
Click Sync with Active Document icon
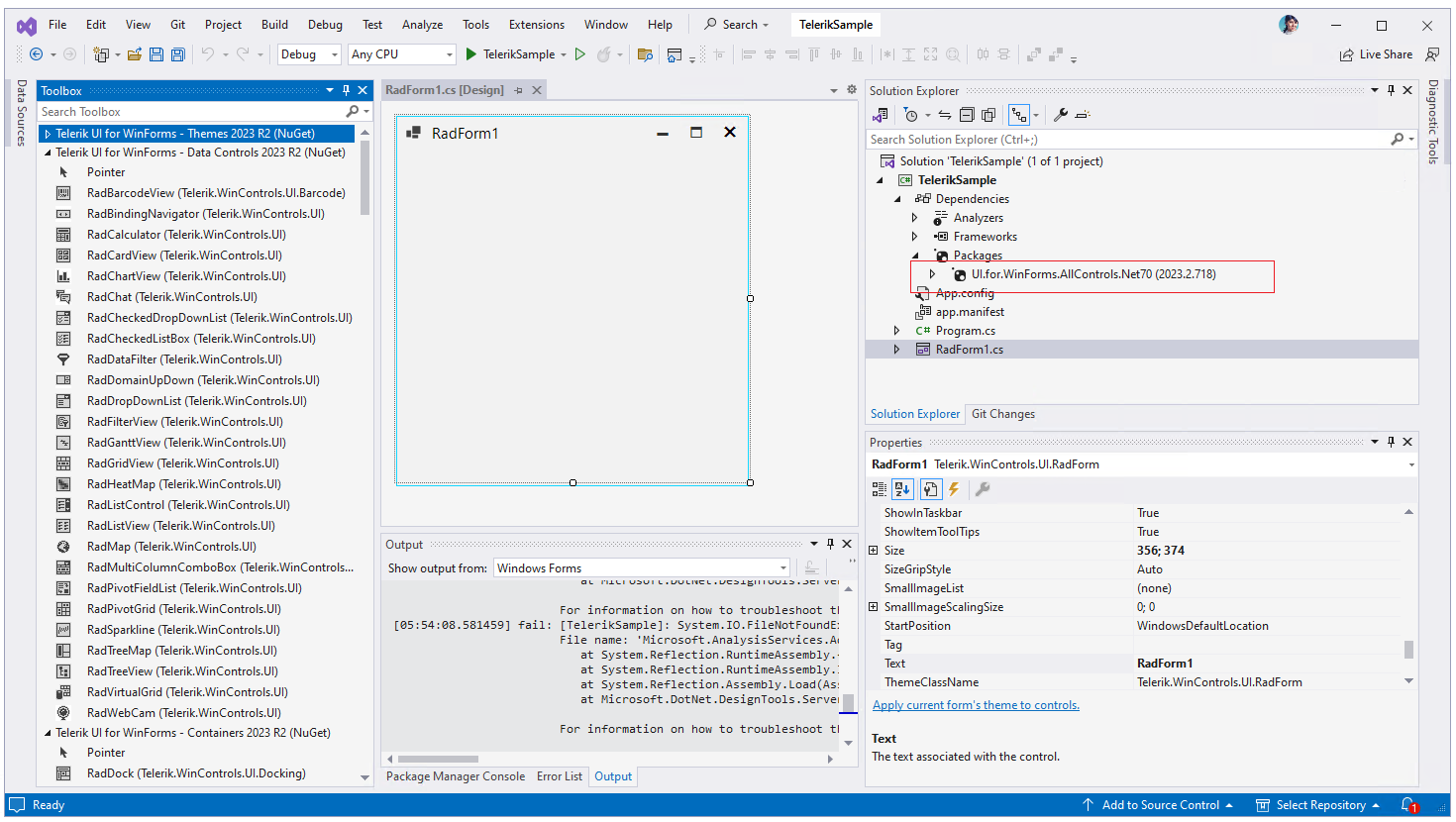944,115
